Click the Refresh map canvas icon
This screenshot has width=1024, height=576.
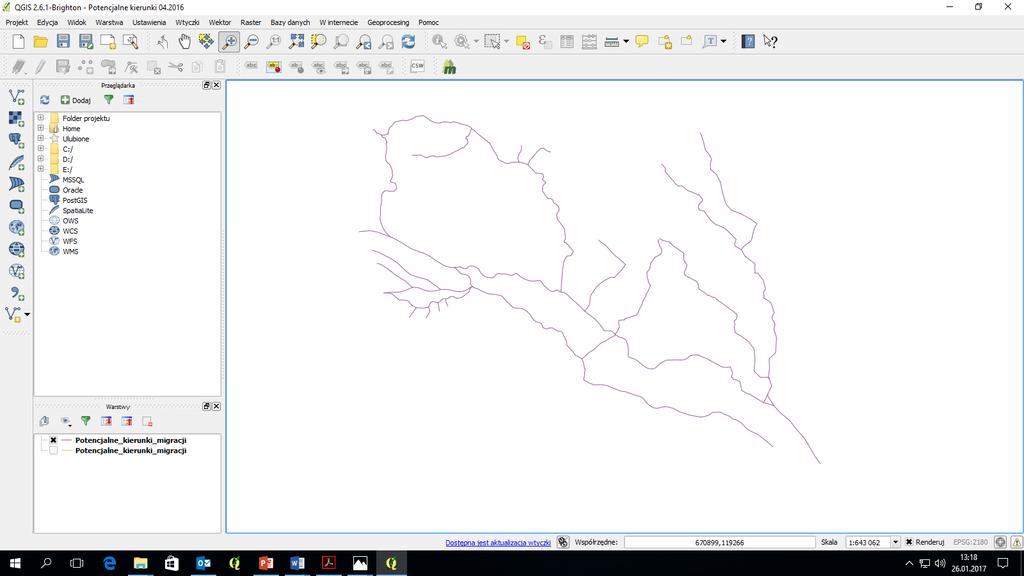(408, 42)
